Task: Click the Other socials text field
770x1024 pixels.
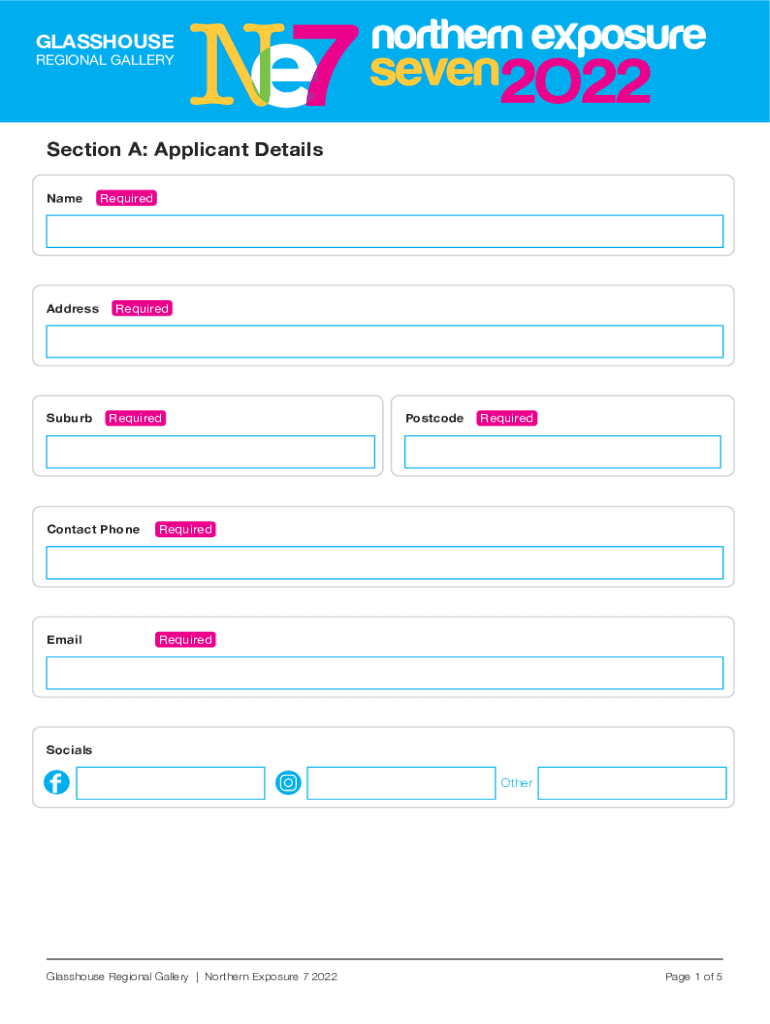Action: [x=632, y=783]
